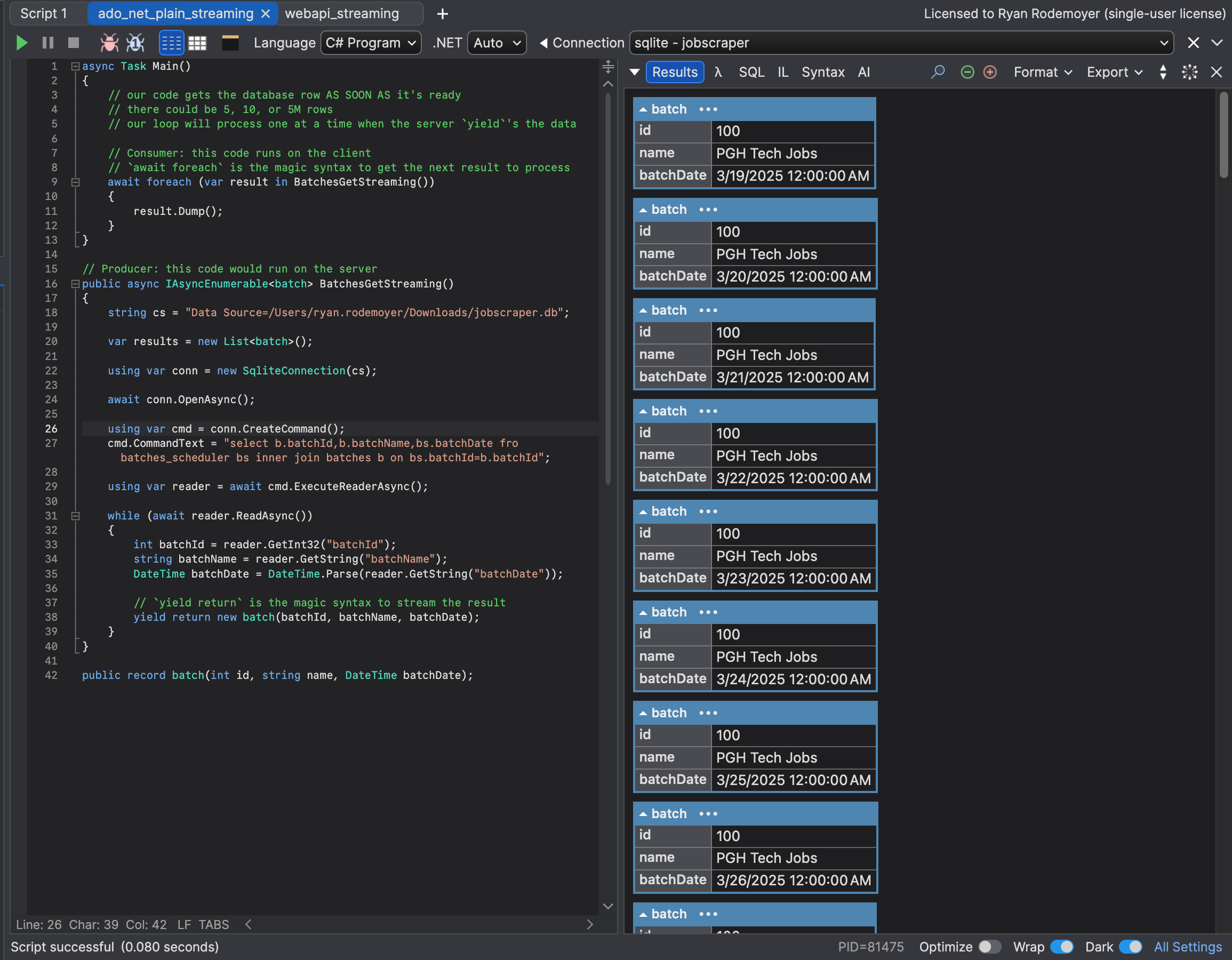Switch to webapi_streaming tab

342,13
